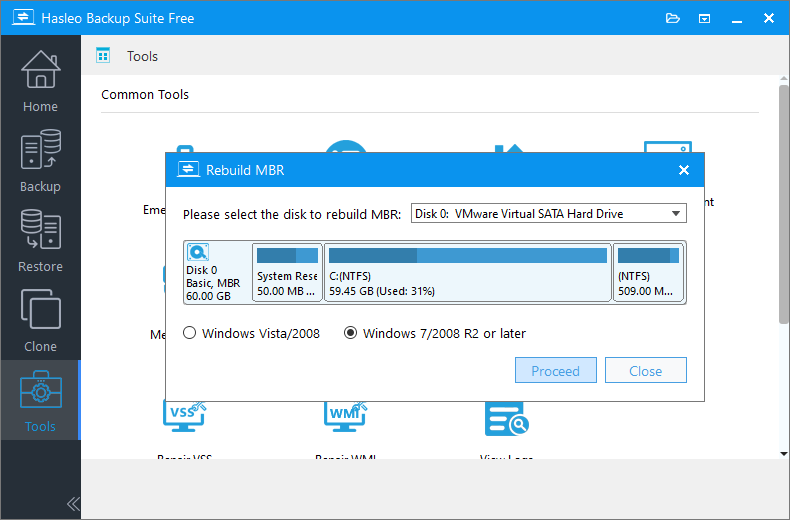This screenshot has width=790, height=520.
Task: Open the Repair WMI tool
Action: (346, 428)
